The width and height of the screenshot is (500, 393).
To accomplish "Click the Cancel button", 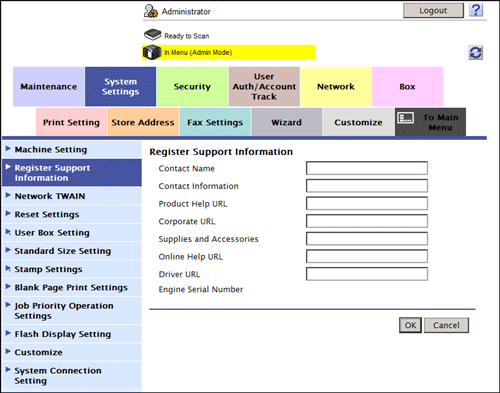I will (x=446, y=325).
